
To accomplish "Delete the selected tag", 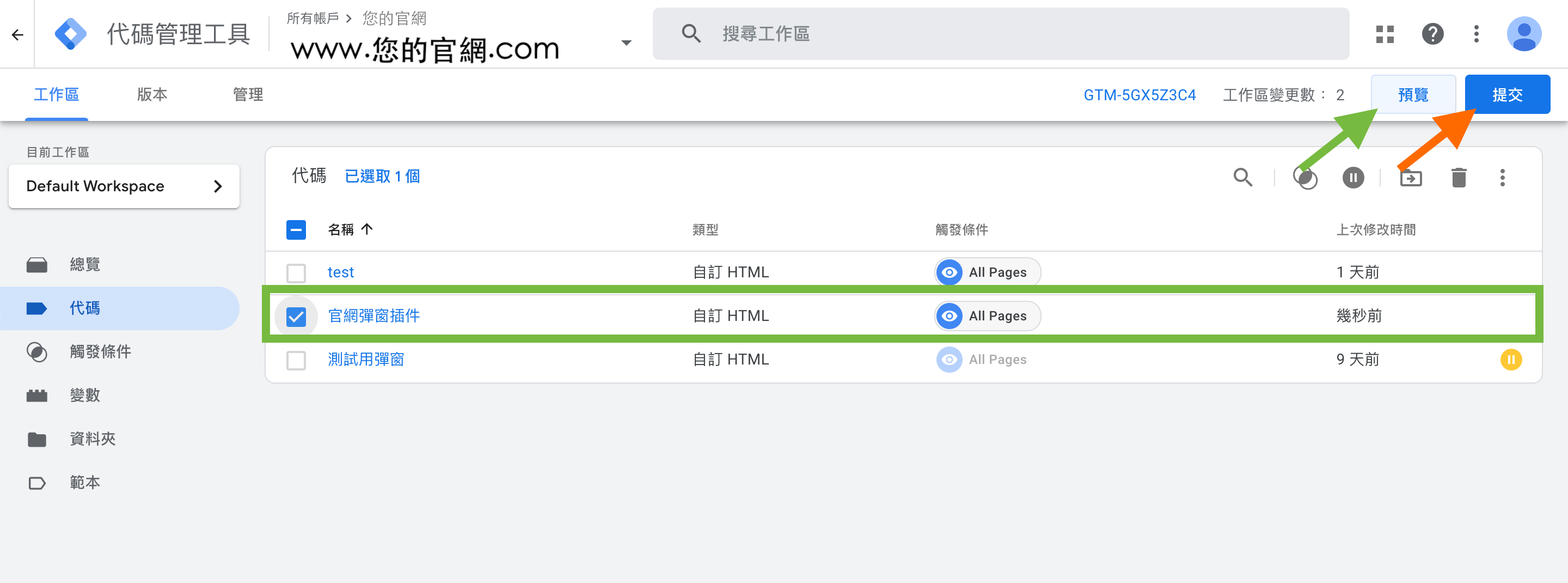I will [x=1459, y=178].
